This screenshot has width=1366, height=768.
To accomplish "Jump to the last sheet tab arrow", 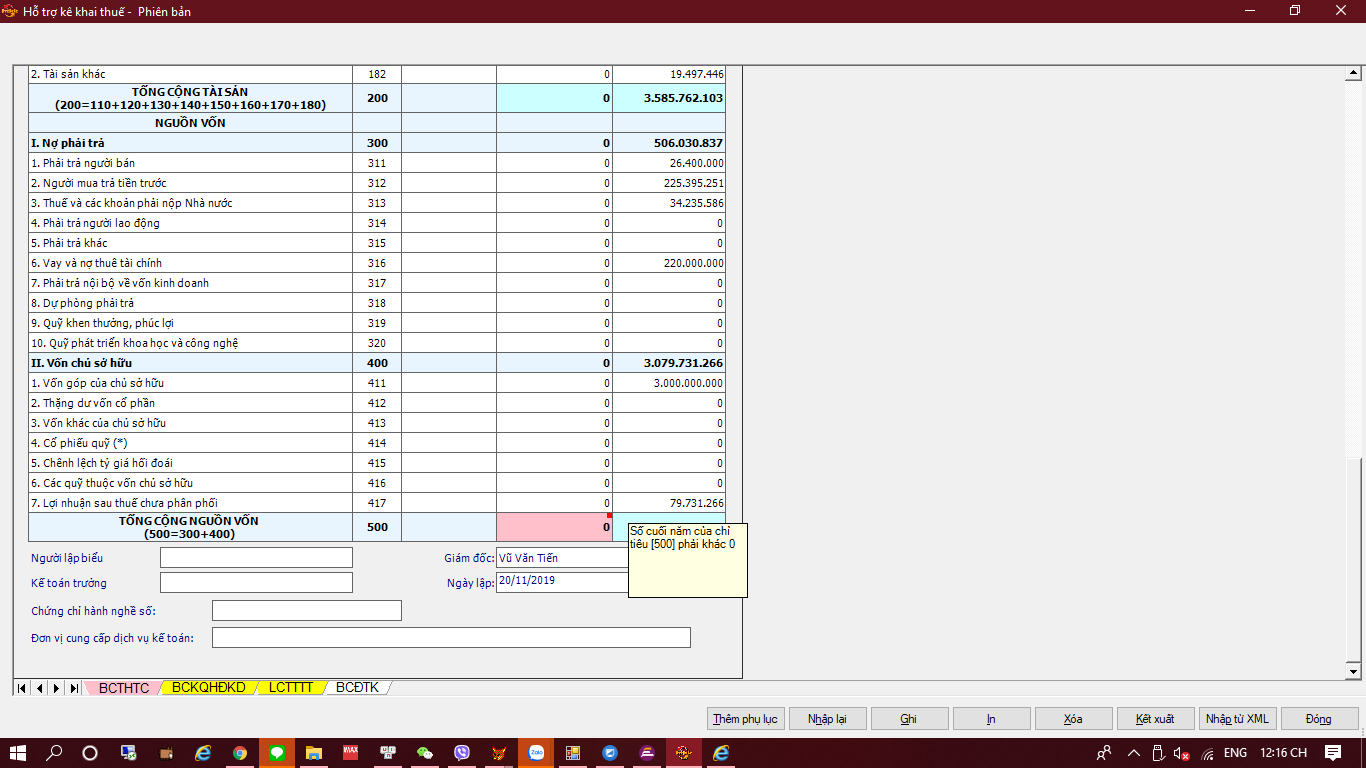I will (x=74, y=688).
